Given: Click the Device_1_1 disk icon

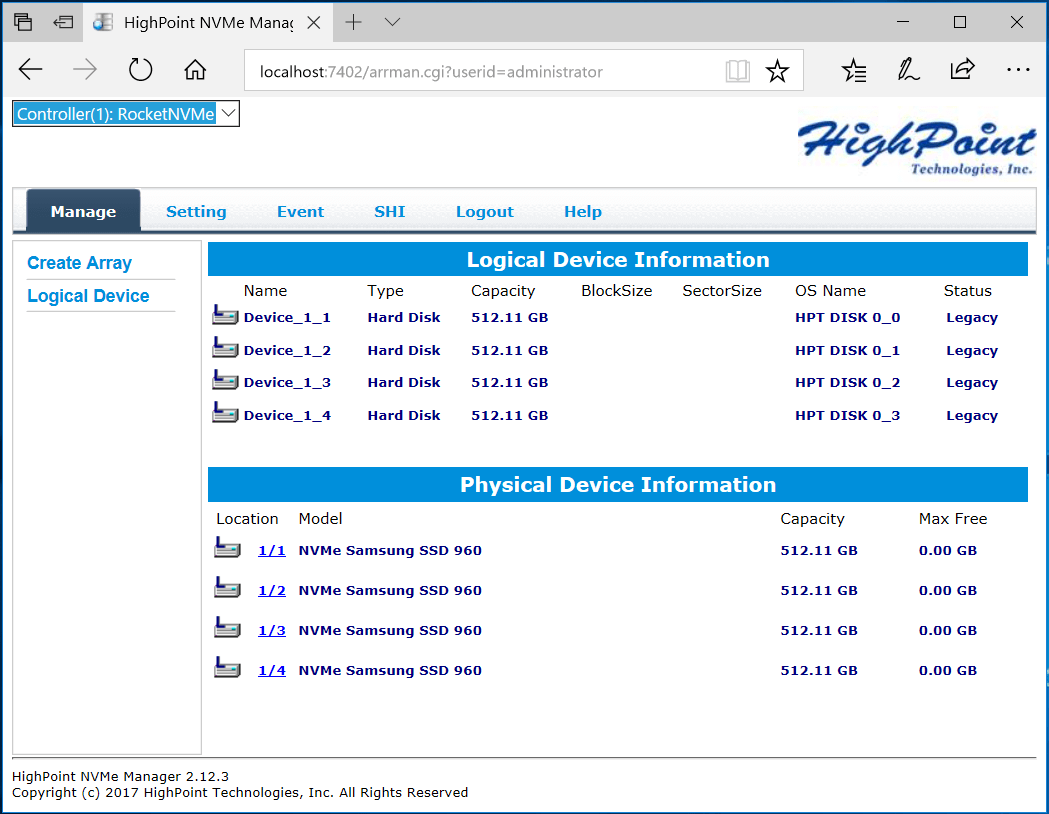Looking at the screenshot, I should pyautogui.click(x=225, y=317).
